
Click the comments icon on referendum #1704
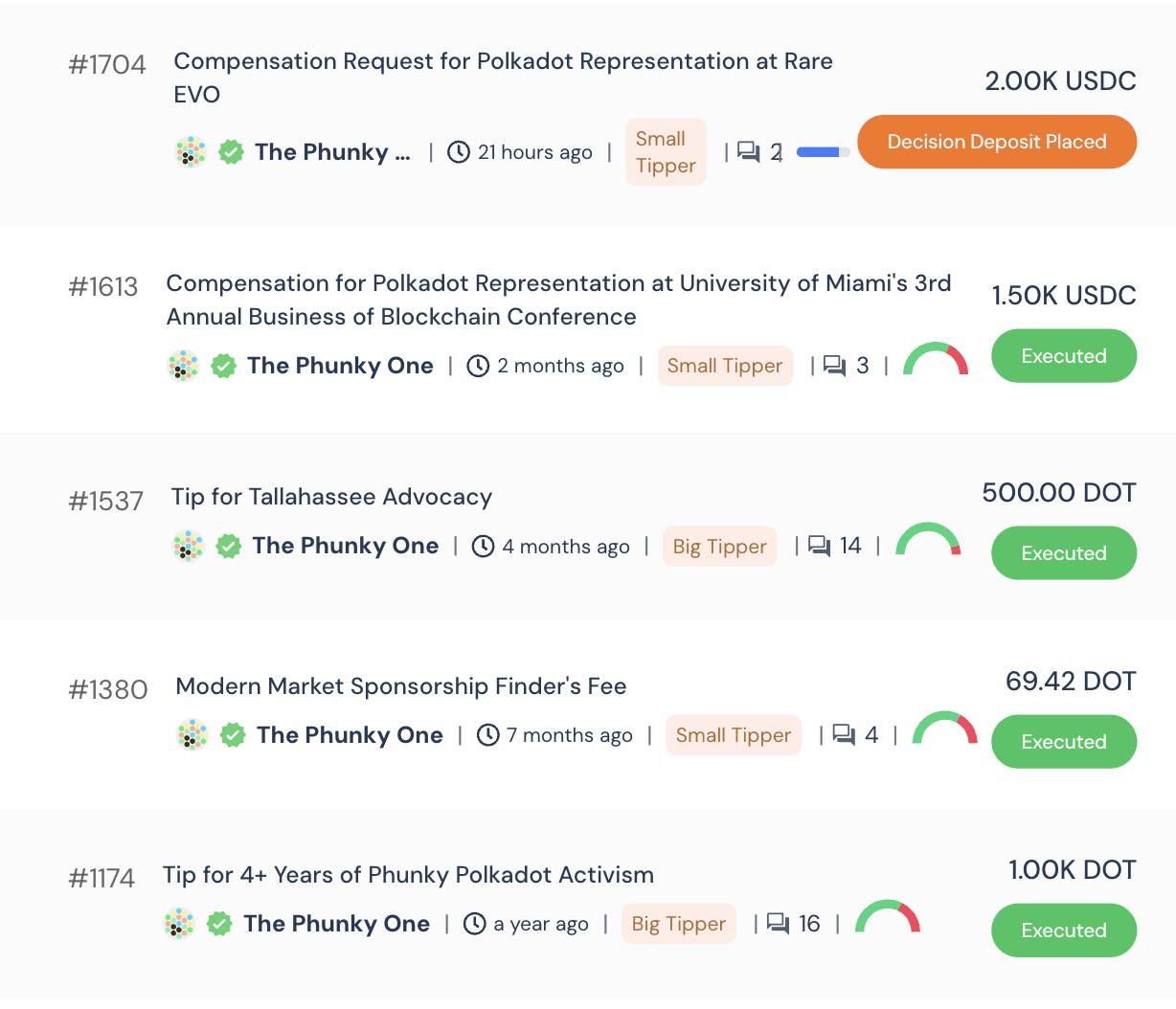click(749, 152)
